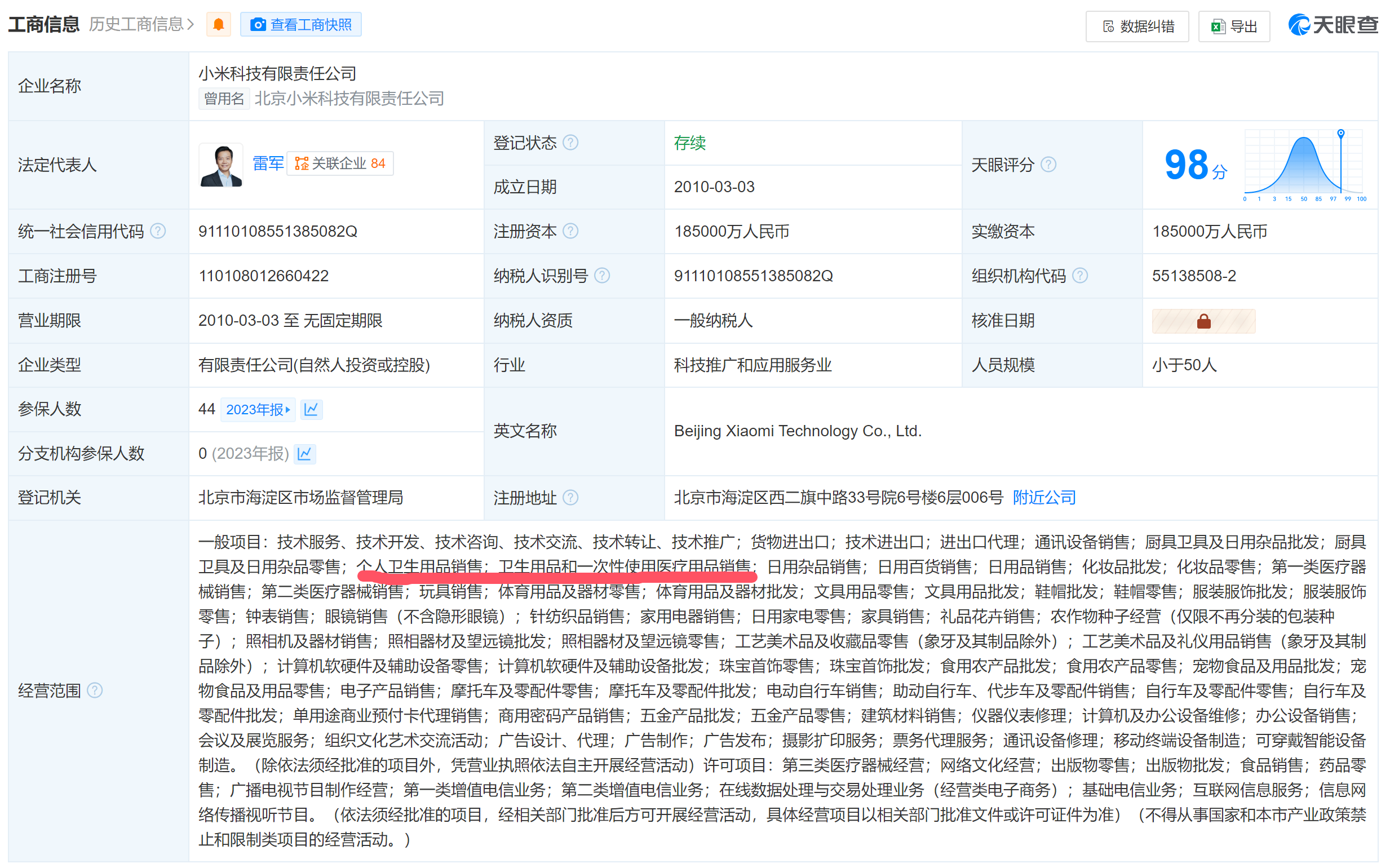Open trend chart icon for 分支机构参保人数
The height and width of the screenshot is (868, 1381).
[304, 454]
